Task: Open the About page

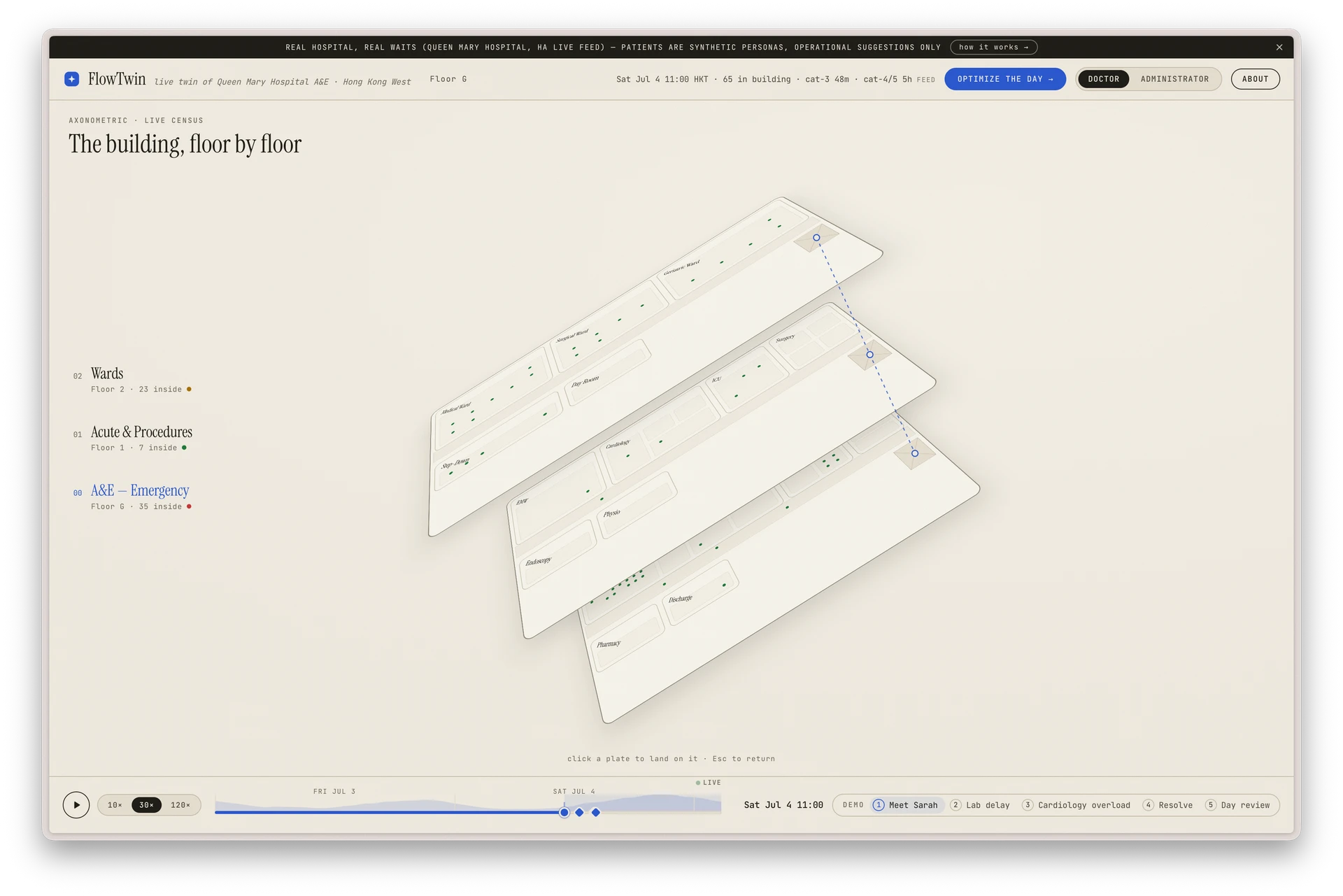Action: point(1255,79)
